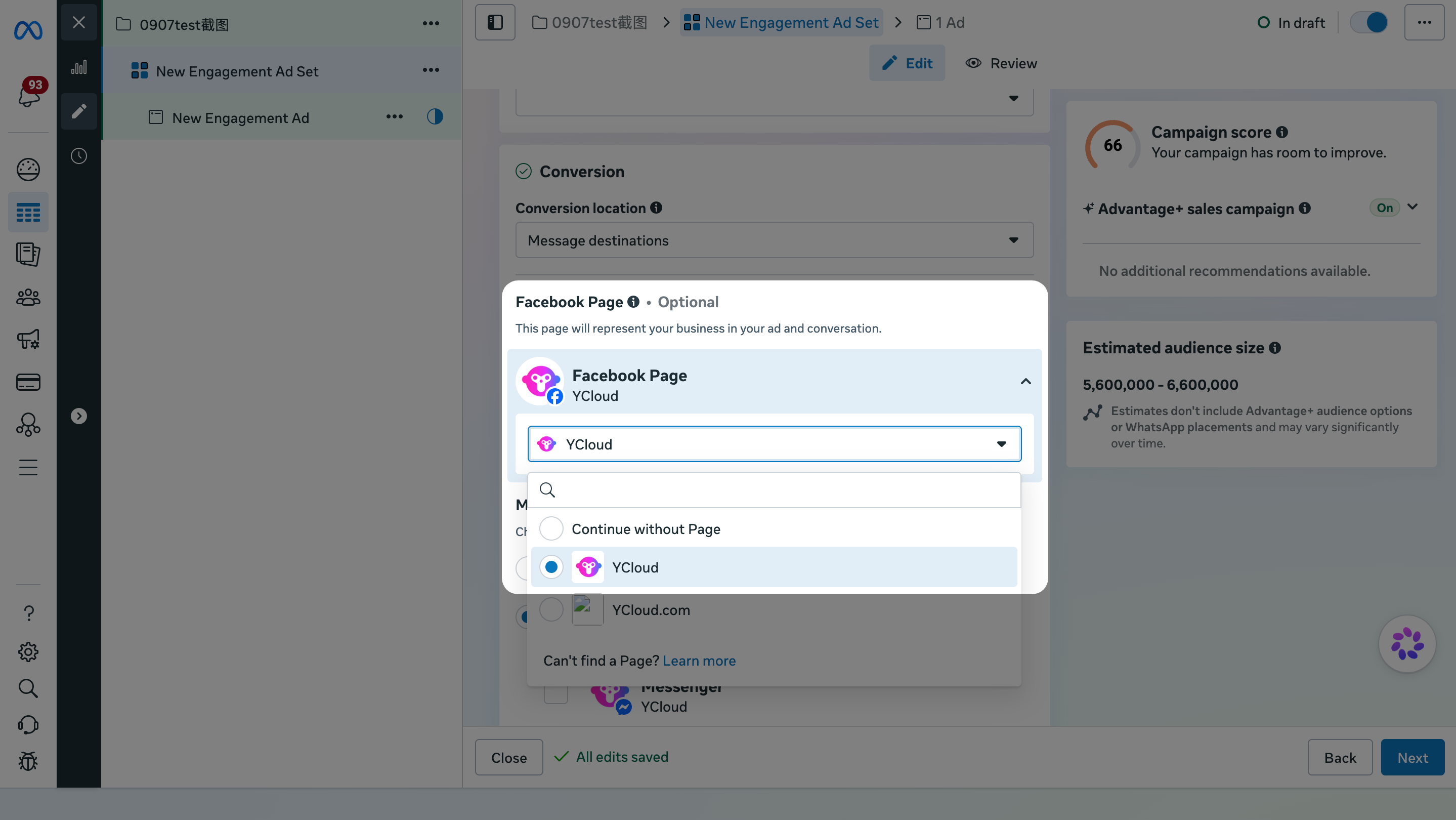Tick the Messenger YCloud checkbox

(555, 693)
